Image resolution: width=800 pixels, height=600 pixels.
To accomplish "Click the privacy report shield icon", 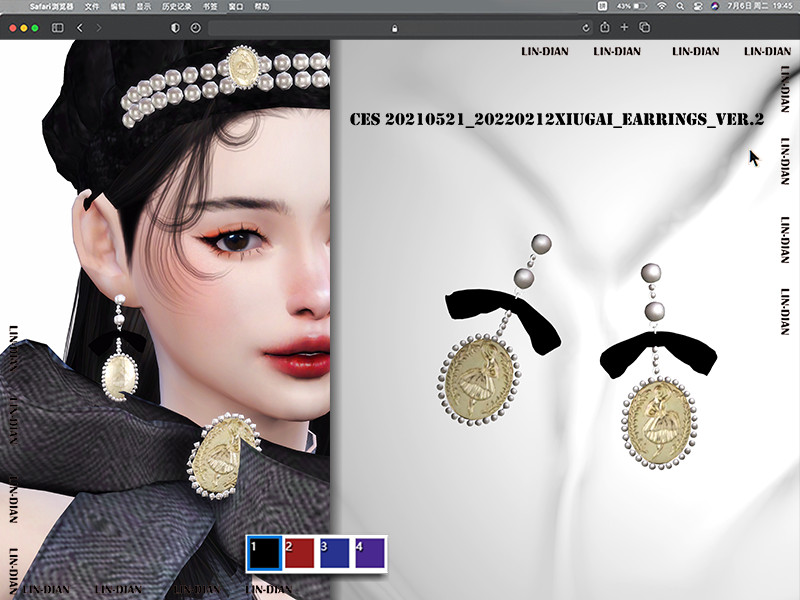I will point(176,28).
